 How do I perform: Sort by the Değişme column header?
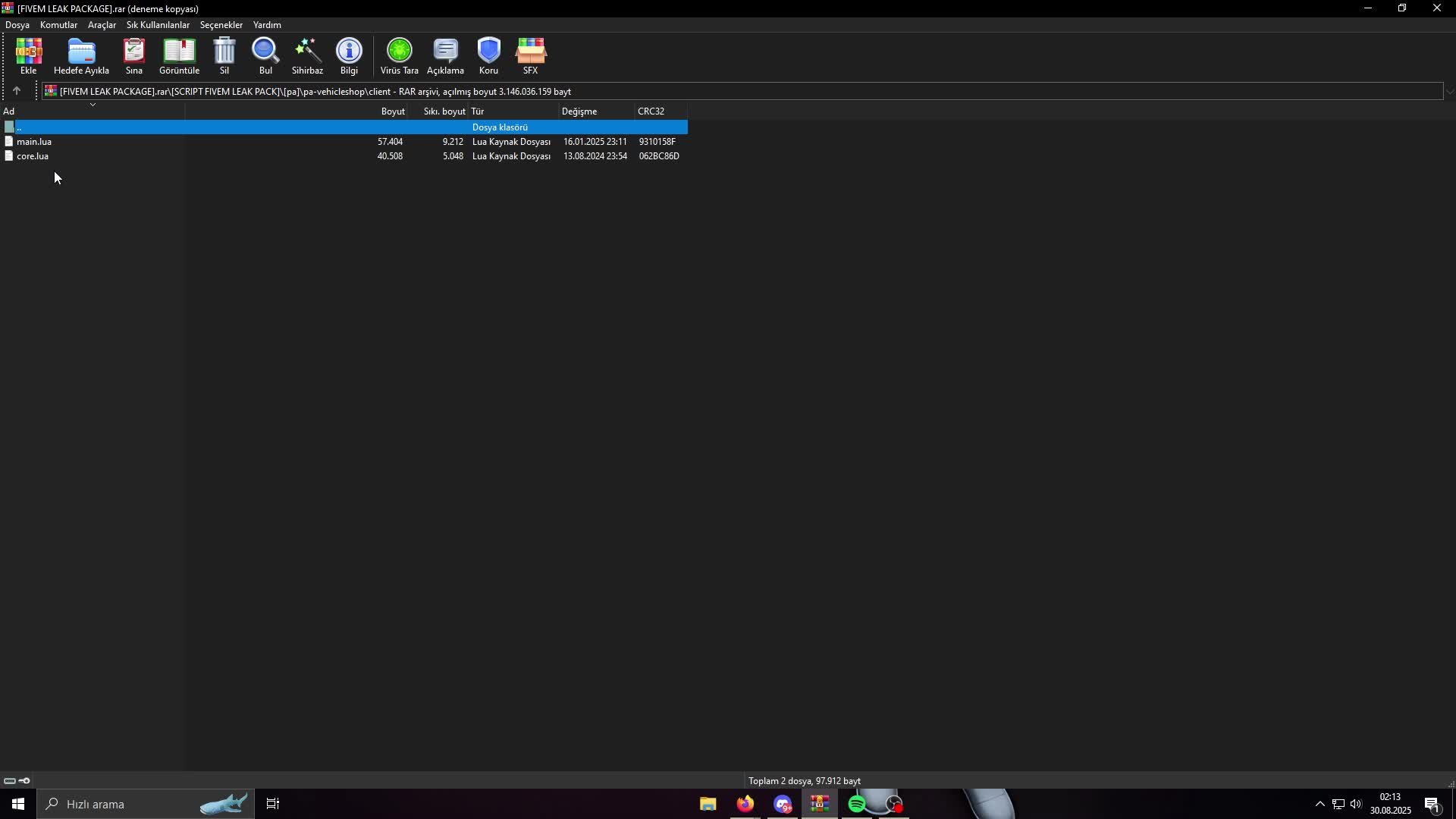tap(598, 111)
